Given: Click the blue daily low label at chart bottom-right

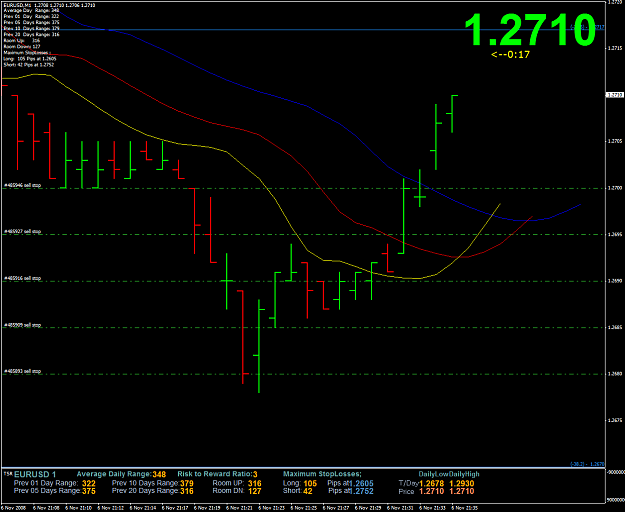Looking at the screenshot, I should (588, 464).
